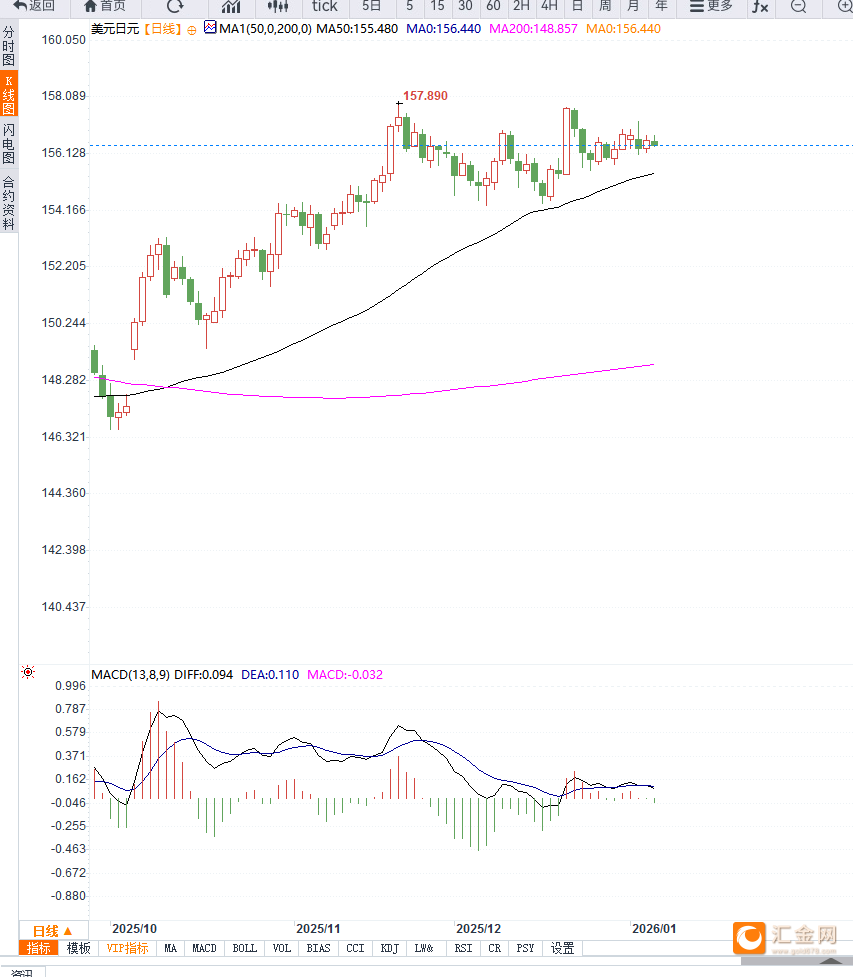Click the zoom out magnifier icon
This screenshot has height=977, width=853.
[798, 6]
